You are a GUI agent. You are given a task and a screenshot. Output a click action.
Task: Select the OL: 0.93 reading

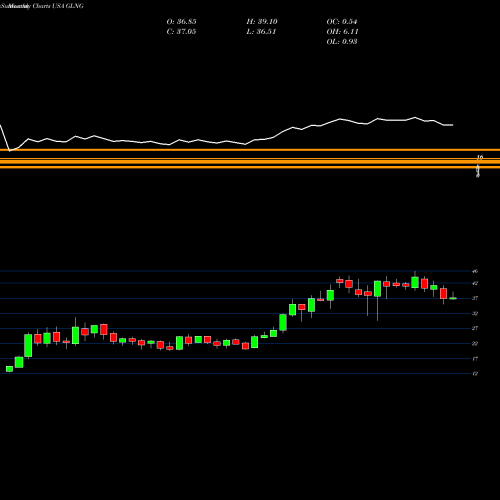tap(342, 42)
